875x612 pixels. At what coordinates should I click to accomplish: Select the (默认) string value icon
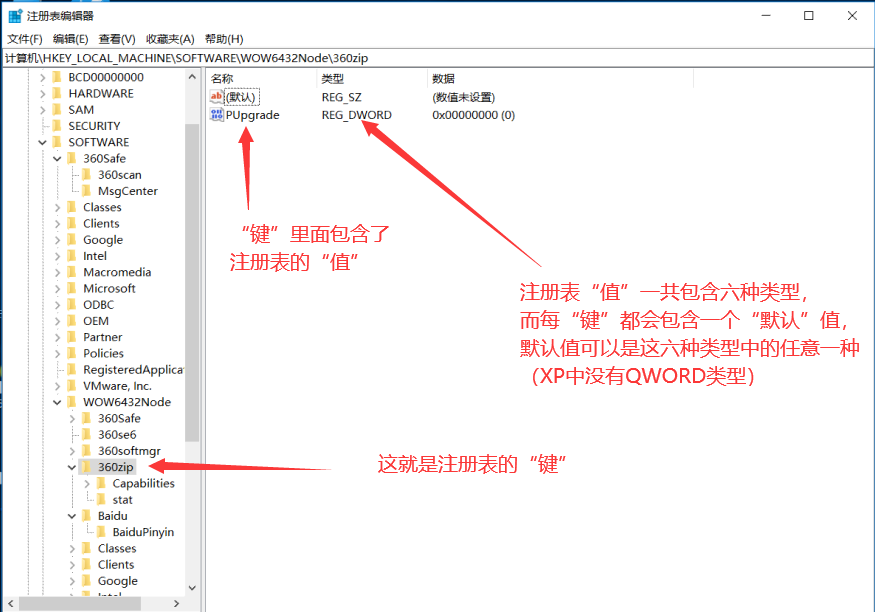217,97
